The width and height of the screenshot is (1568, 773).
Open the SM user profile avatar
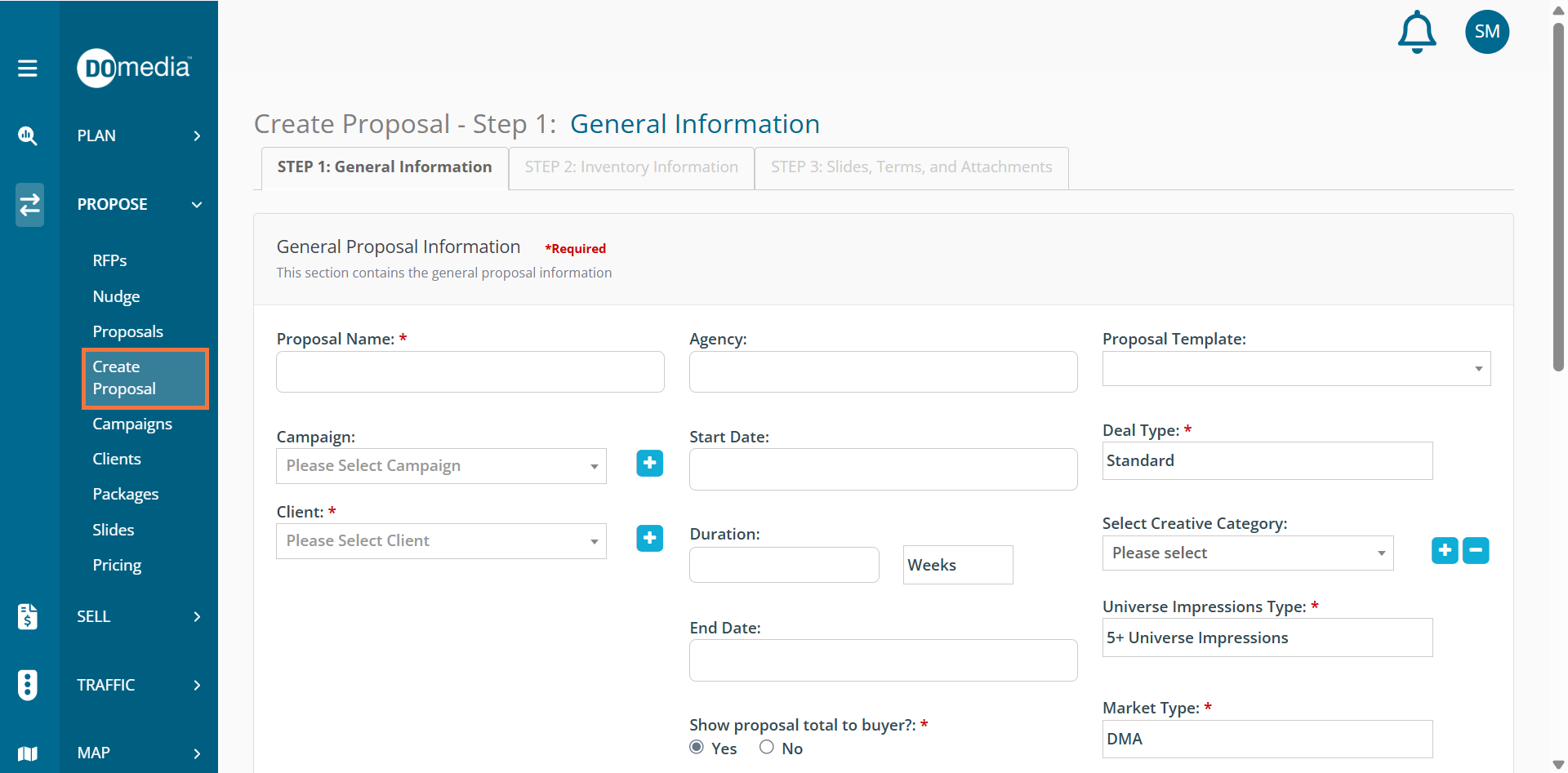coord(1486,32)
